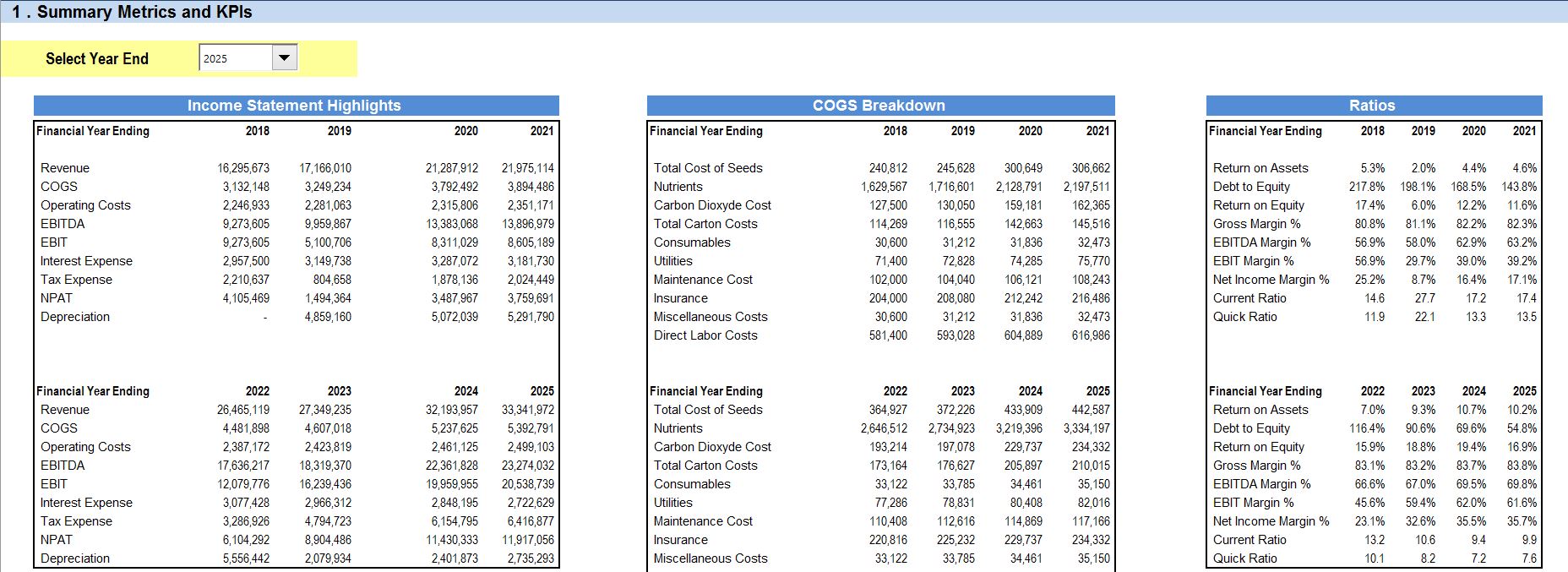Click the 2019 Revenue value 17,166,010
Image resolution: width=1568 pixels, height=572 pixels.
(x=325, y=168)
